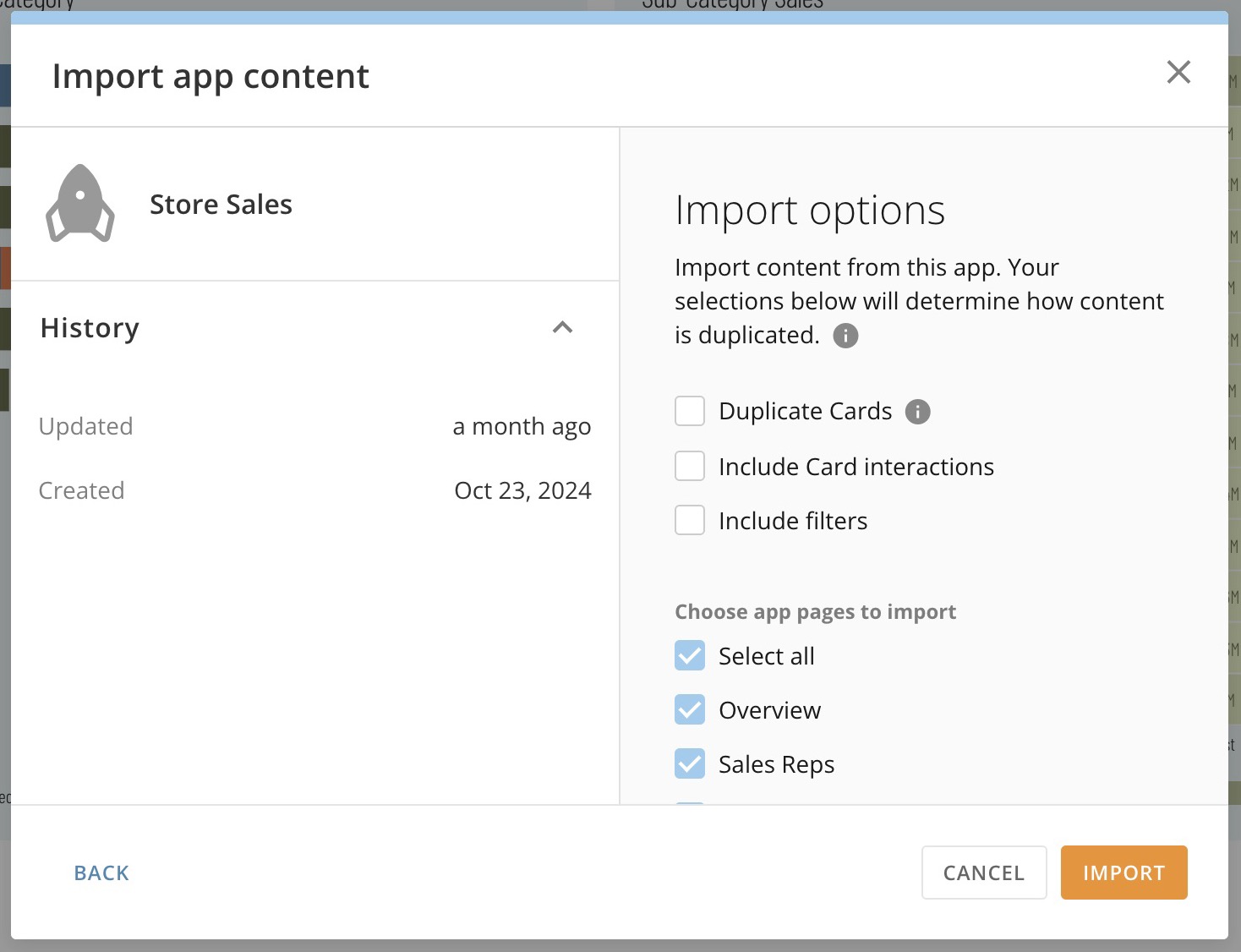Go back using the BACK link
The width and height of the screenshot is (1241, 952).
click(101, 873)
